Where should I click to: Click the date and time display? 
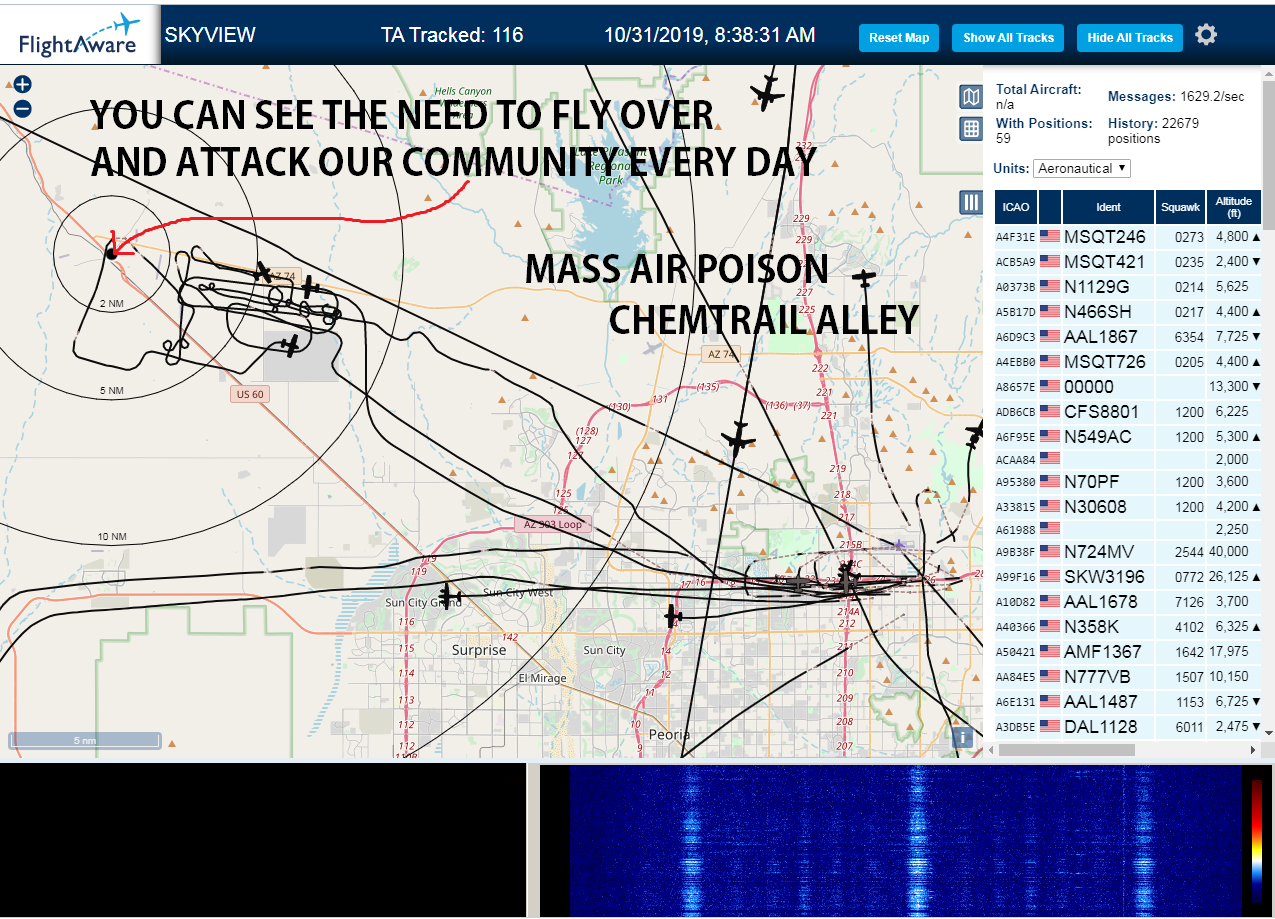coord(710,35)
